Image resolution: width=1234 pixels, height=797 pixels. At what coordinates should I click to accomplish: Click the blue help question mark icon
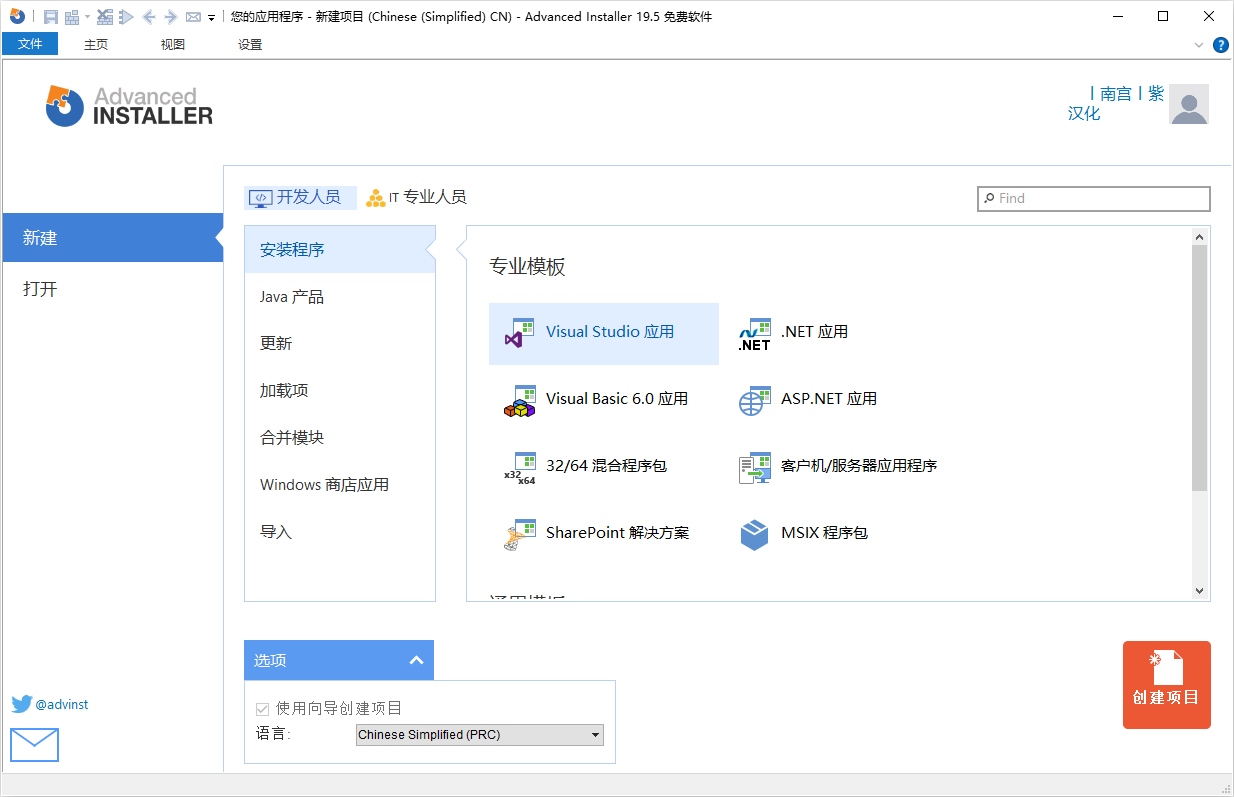[1221, 45]
